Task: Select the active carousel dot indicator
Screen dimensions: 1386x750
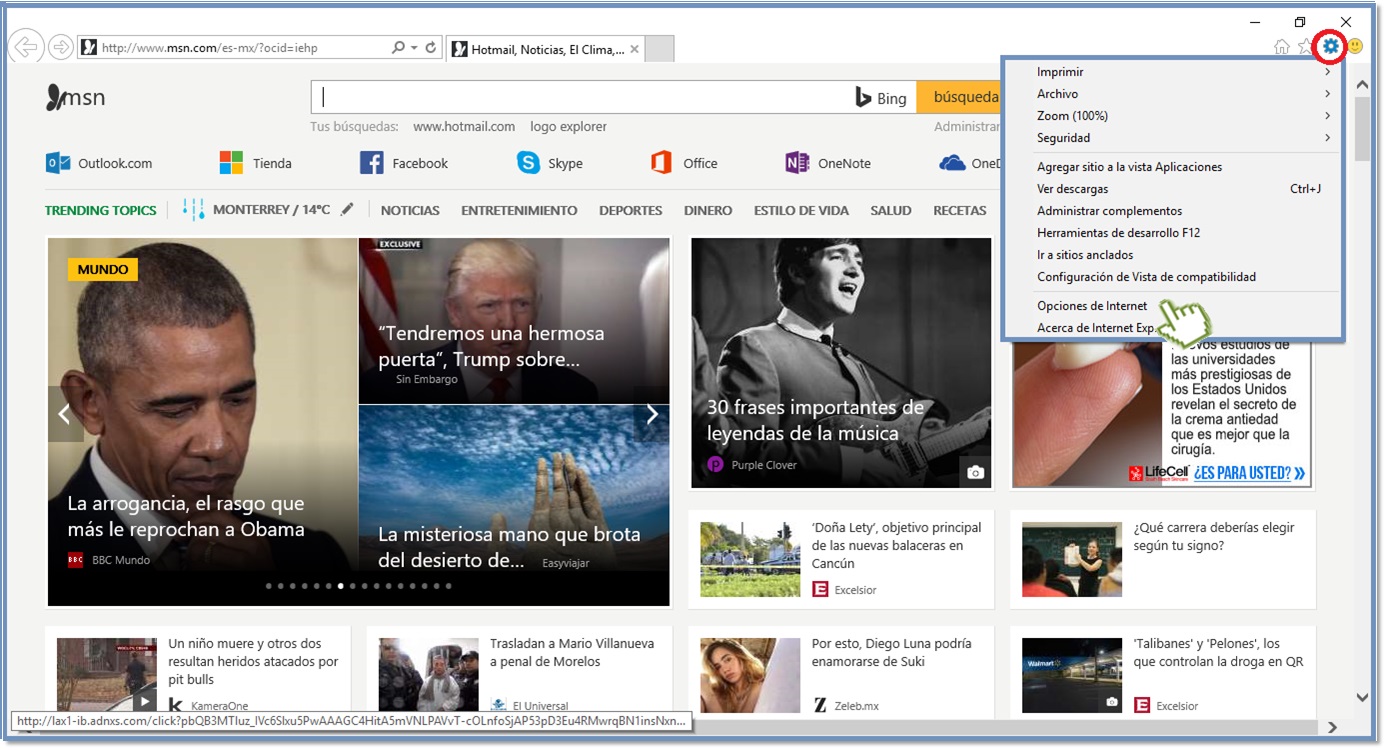Action: pyautogui.click(x=341, y=586)
